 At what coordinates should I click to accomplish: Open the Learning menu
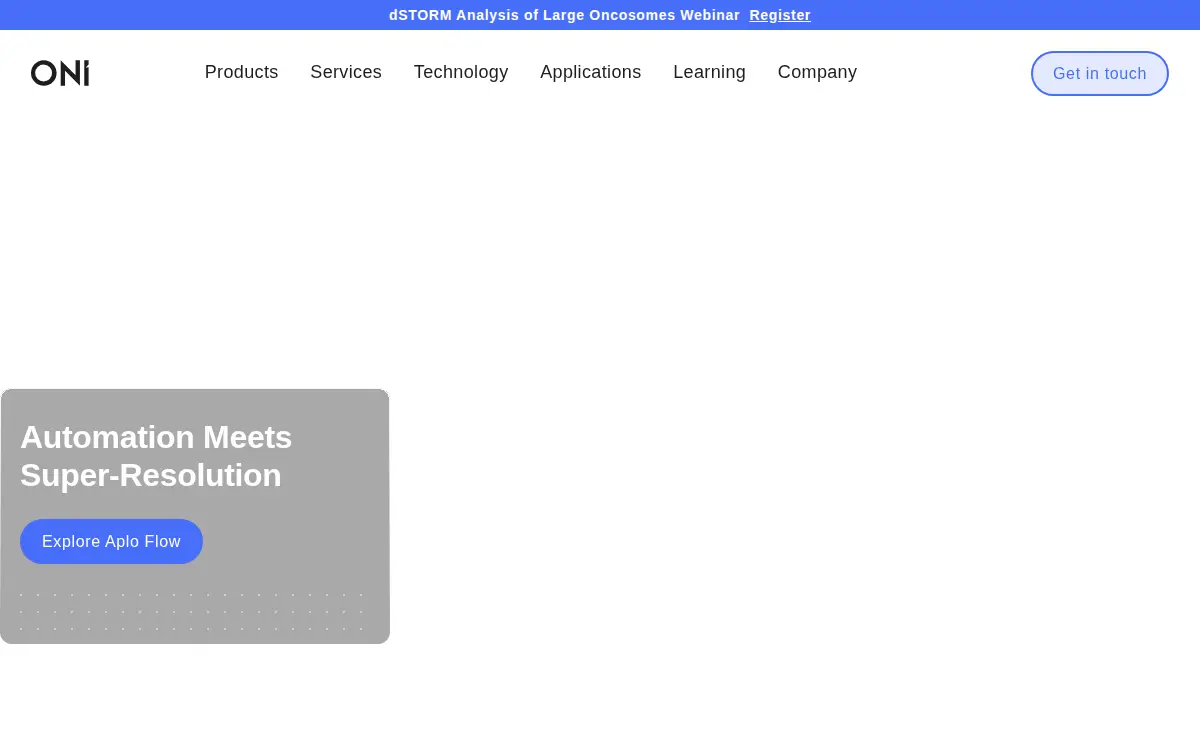pyautogui.click(x=709, y=72)
